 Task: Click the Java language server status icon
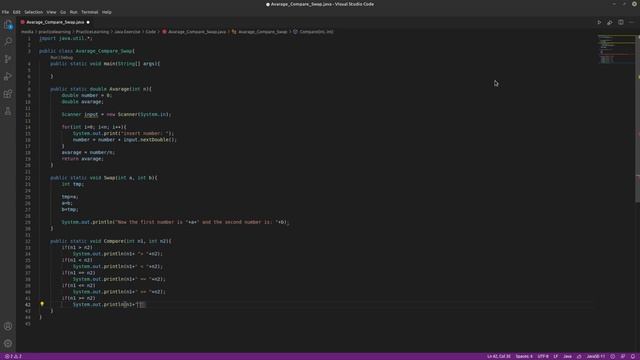click(579, 356)
